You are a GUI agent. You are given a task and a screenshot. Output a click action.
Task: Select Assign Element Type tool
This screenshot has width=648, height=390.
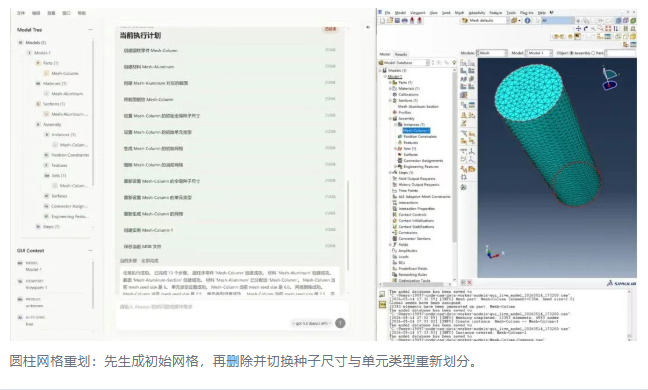[472, 79]
